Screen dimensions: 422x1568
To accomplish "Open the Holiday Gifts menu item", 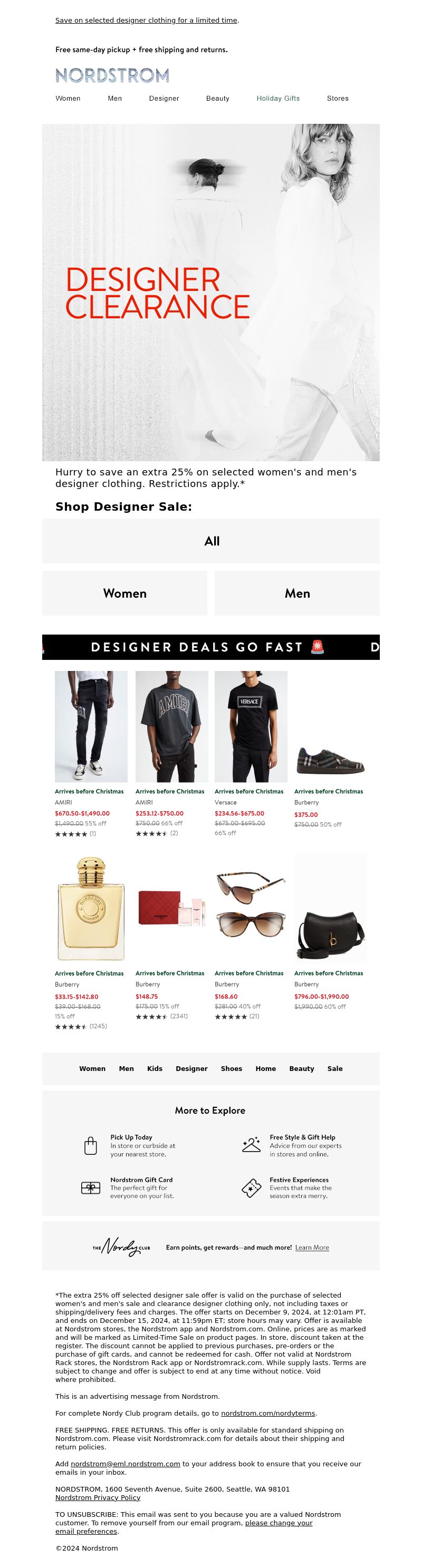I will 277,98.
